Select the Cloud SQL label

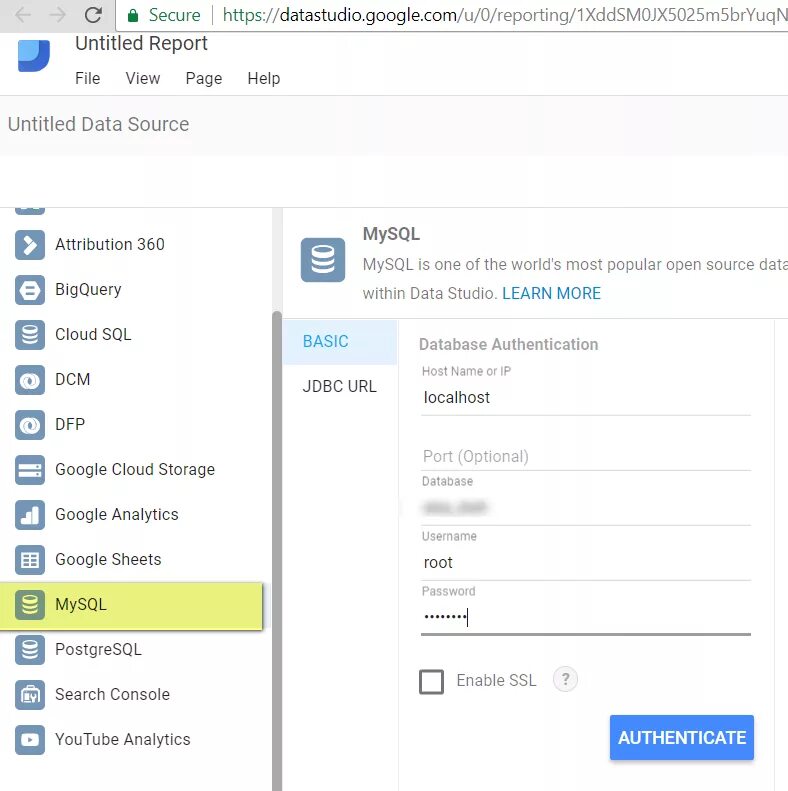93,334
